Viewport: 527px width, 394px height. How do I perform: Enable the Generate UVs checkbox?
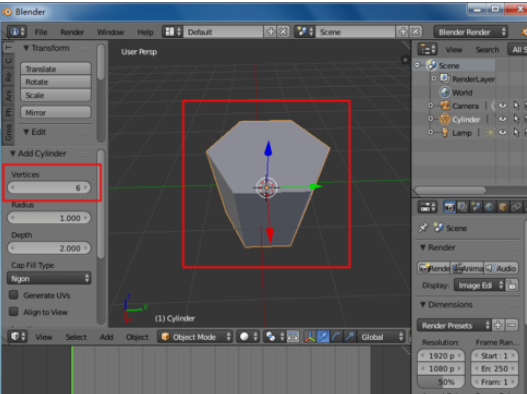[x=14, y=295]
